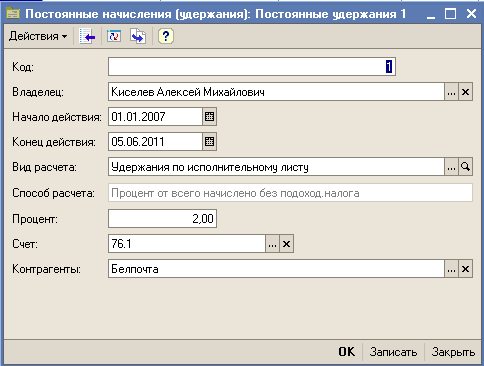484x366 pixels.
Task: Click the magnifier icon for Вид расчета
Action: coord(466,167)
